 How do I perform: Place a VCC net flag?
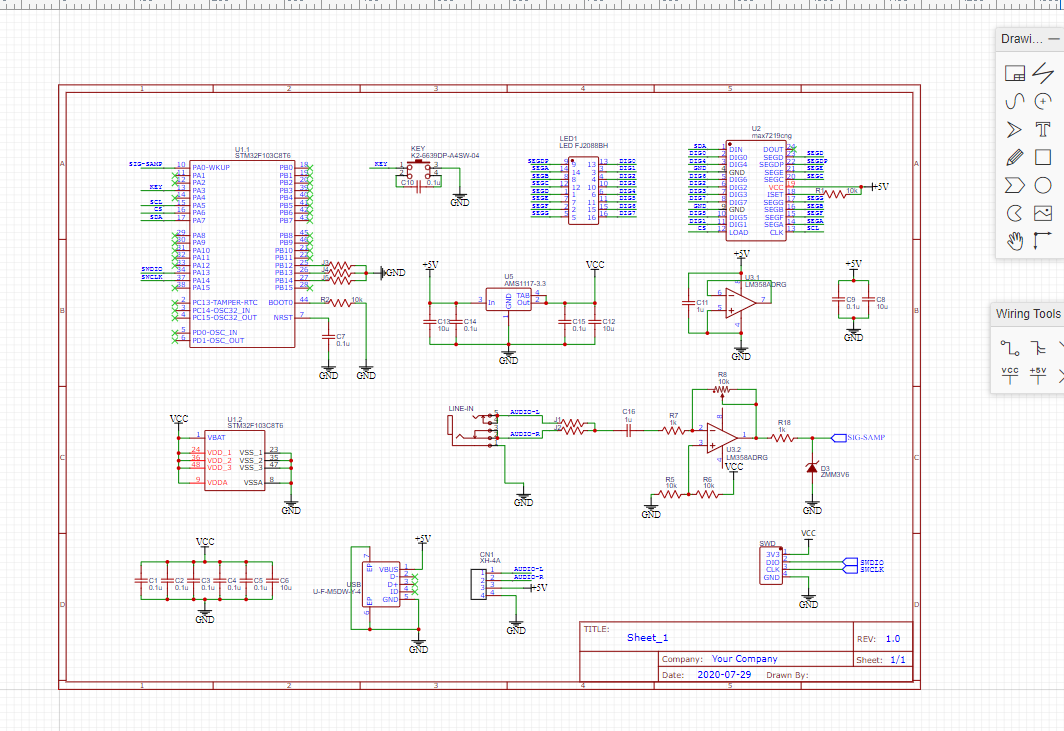tap(1010, 375)
